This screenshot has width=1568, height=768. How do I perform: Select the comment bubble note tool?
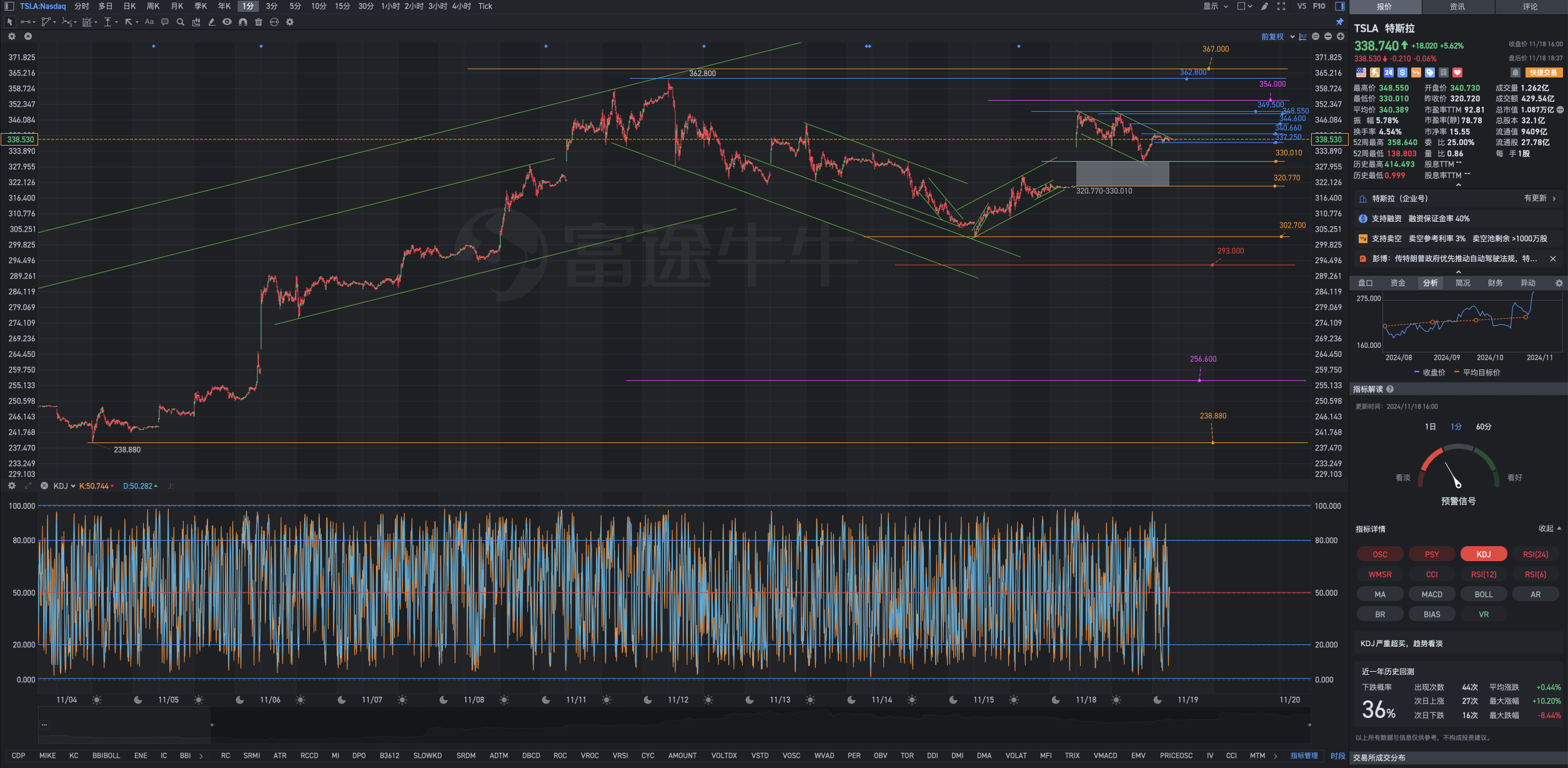(165, 22)
